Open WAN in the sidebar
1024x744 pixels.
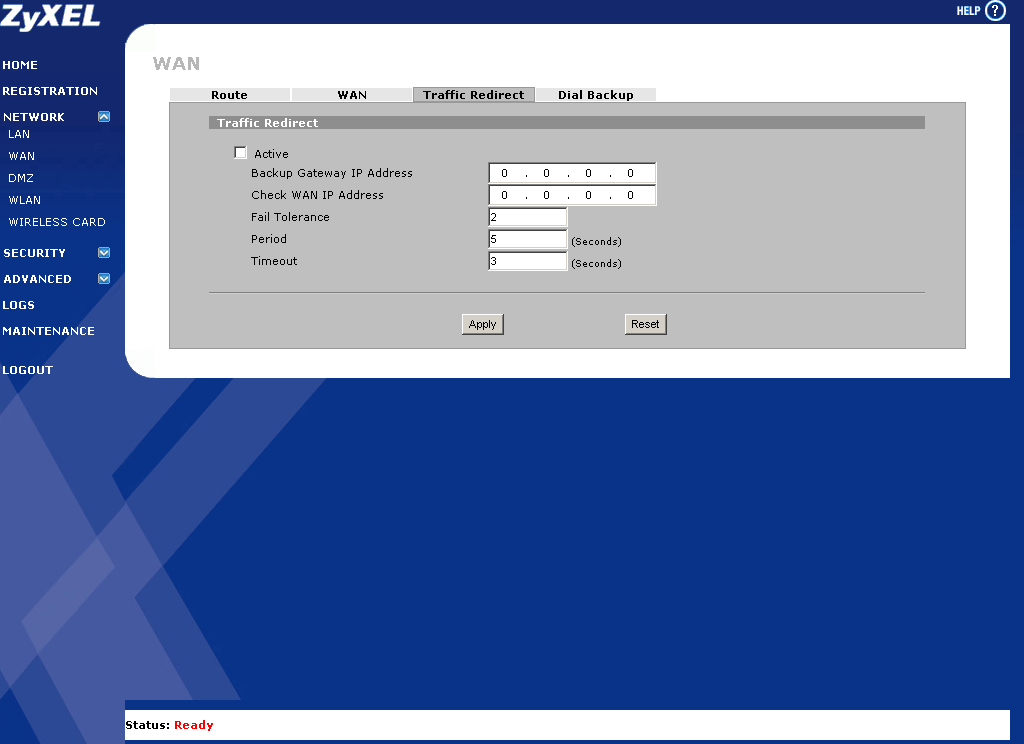click(x=22, y=156)
